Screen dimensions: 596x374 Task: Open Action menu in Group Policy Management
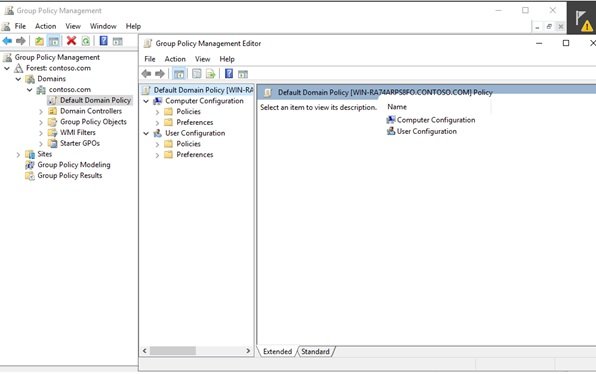click(46, 26)
